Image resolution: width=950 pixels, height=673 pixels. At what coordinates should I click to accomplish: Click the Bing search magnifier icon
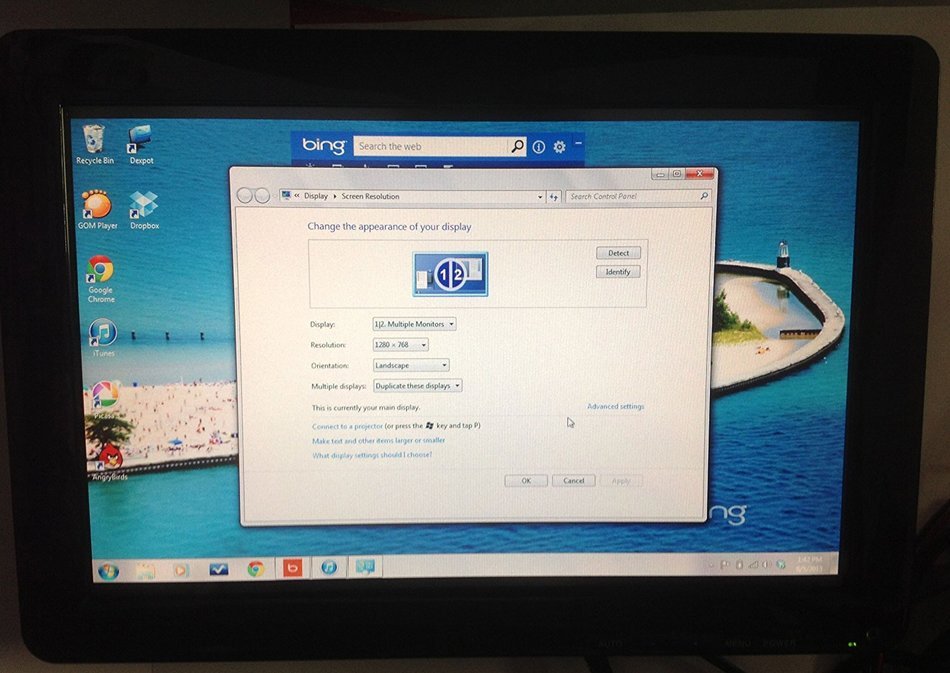[x=517, y=146]
